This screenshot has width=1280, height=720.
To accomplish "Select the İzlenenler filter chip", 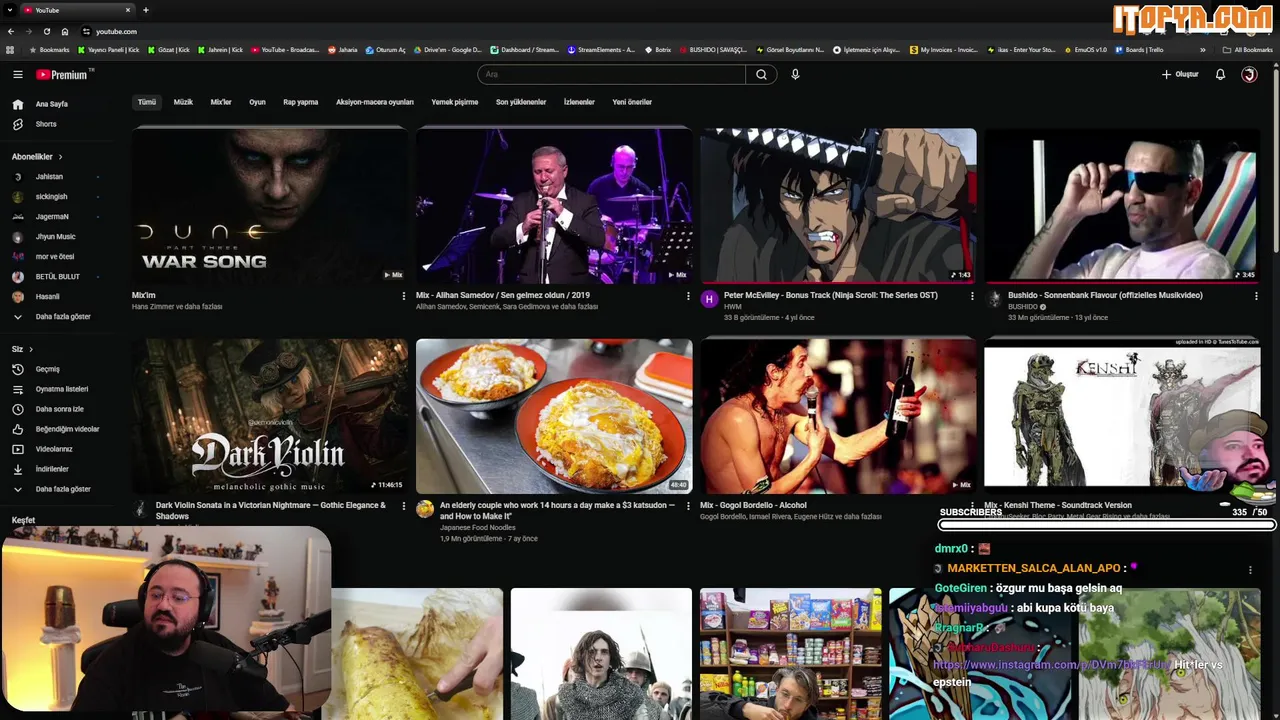I will tap(579, 102).
